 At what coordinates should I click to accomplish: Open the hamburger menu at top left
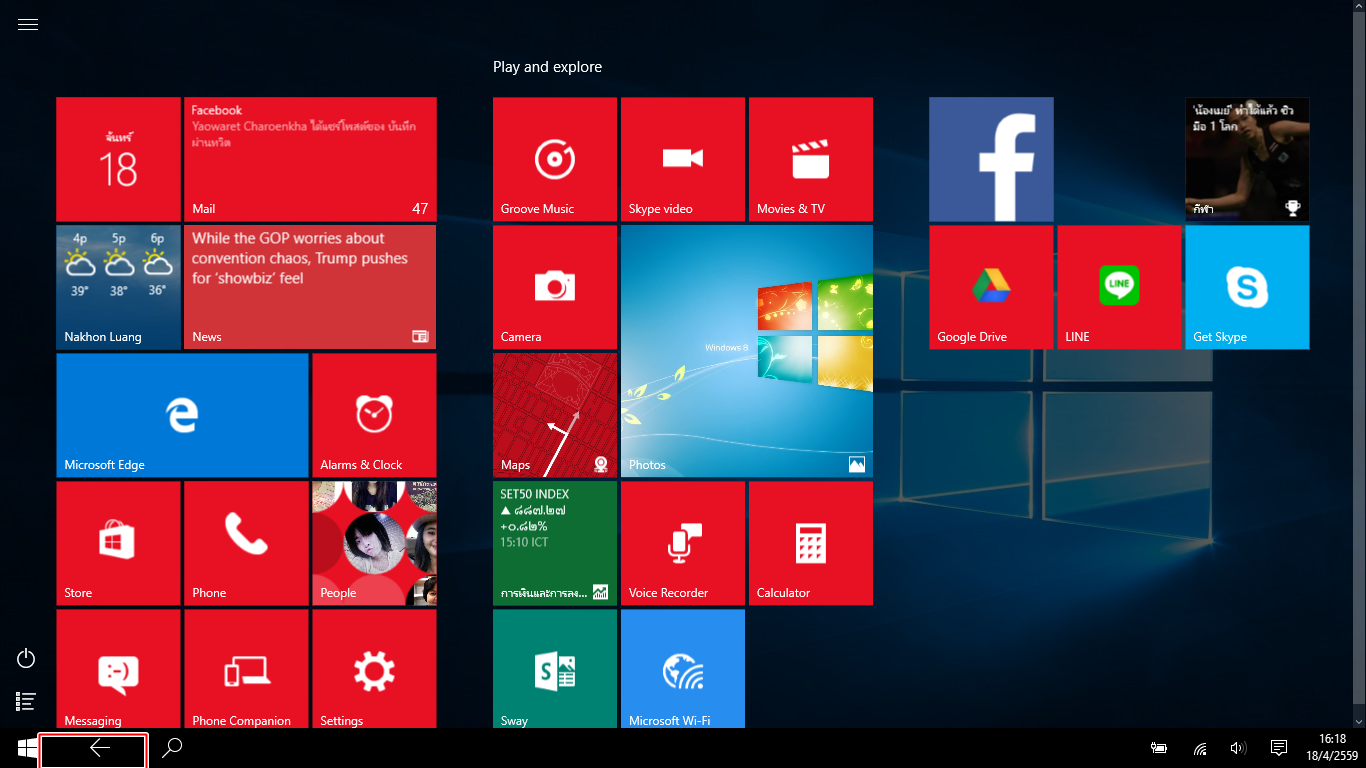[x=28, y=25]
